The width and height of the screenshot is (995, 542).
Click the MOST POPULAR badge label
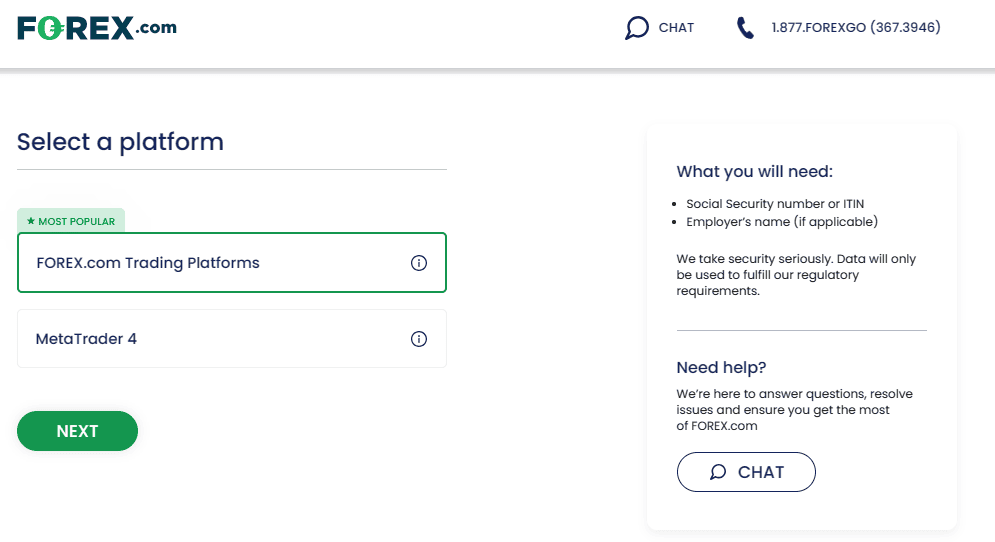click(x=71, y=221)
